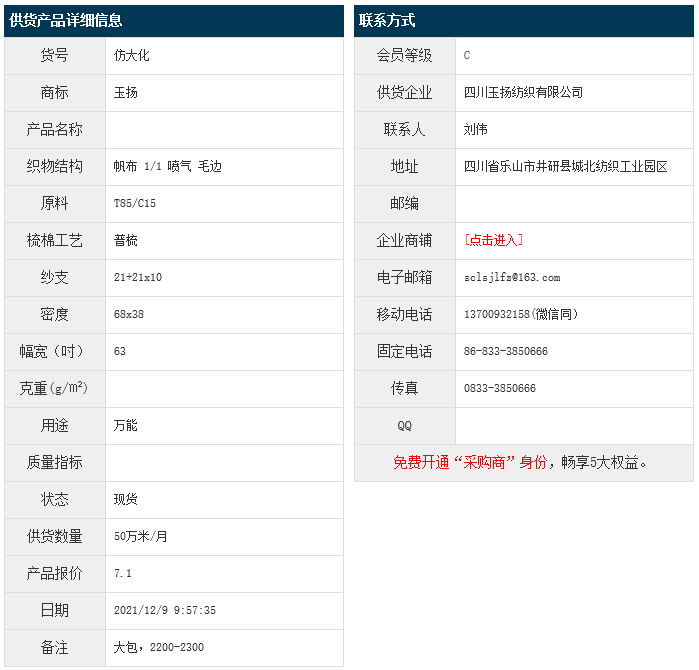This screenshot has height=670, width=699.
Task: Select the product price value 7.1
Action: pyautogui.click(x=123, y=573)
